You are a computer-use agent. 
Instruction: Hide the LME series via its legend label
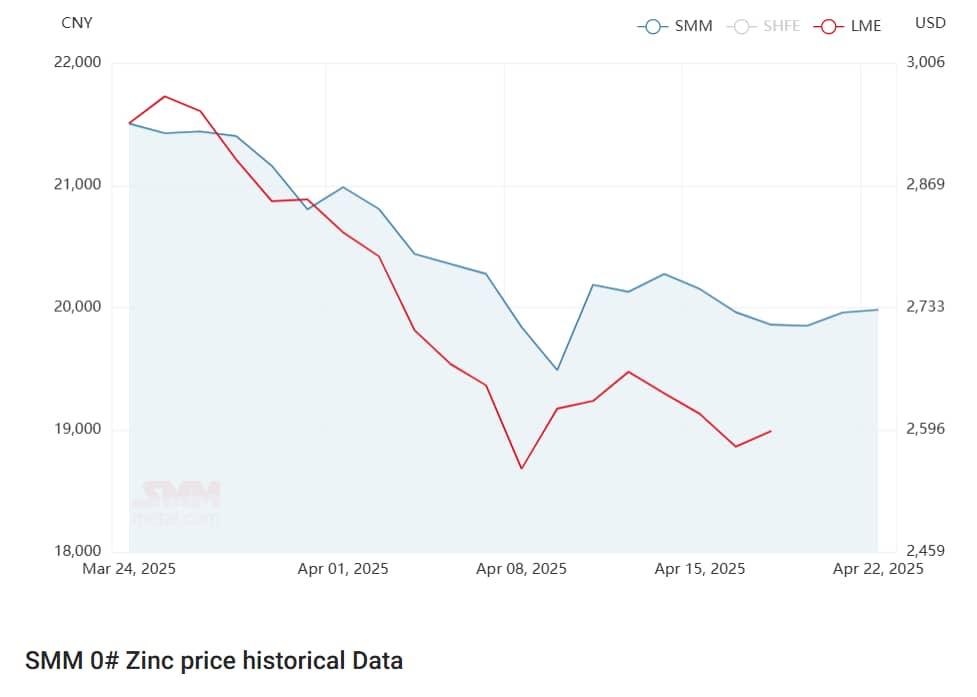point(865,26)
